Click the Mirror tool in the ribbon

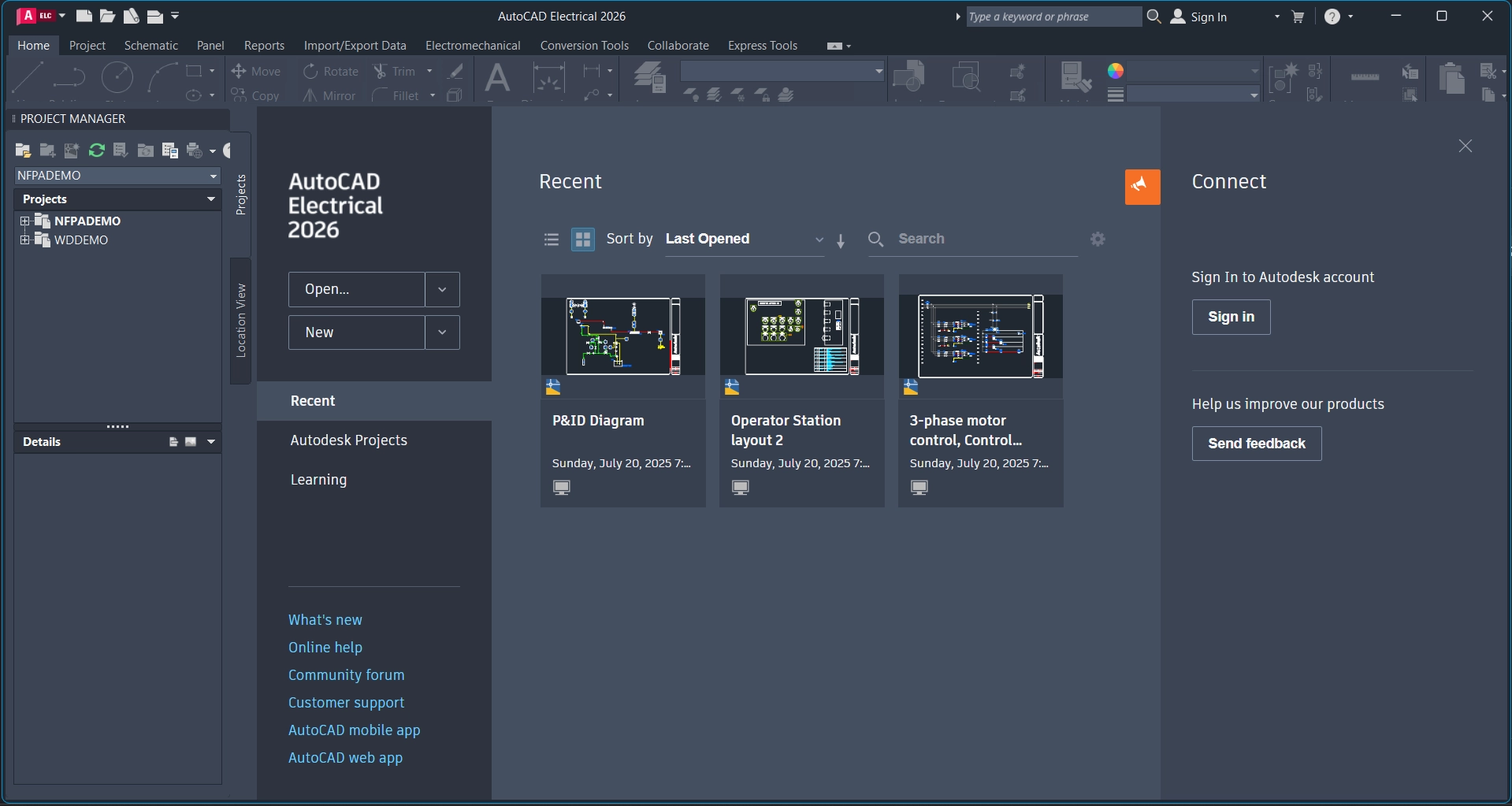click(x=330, y=95)
